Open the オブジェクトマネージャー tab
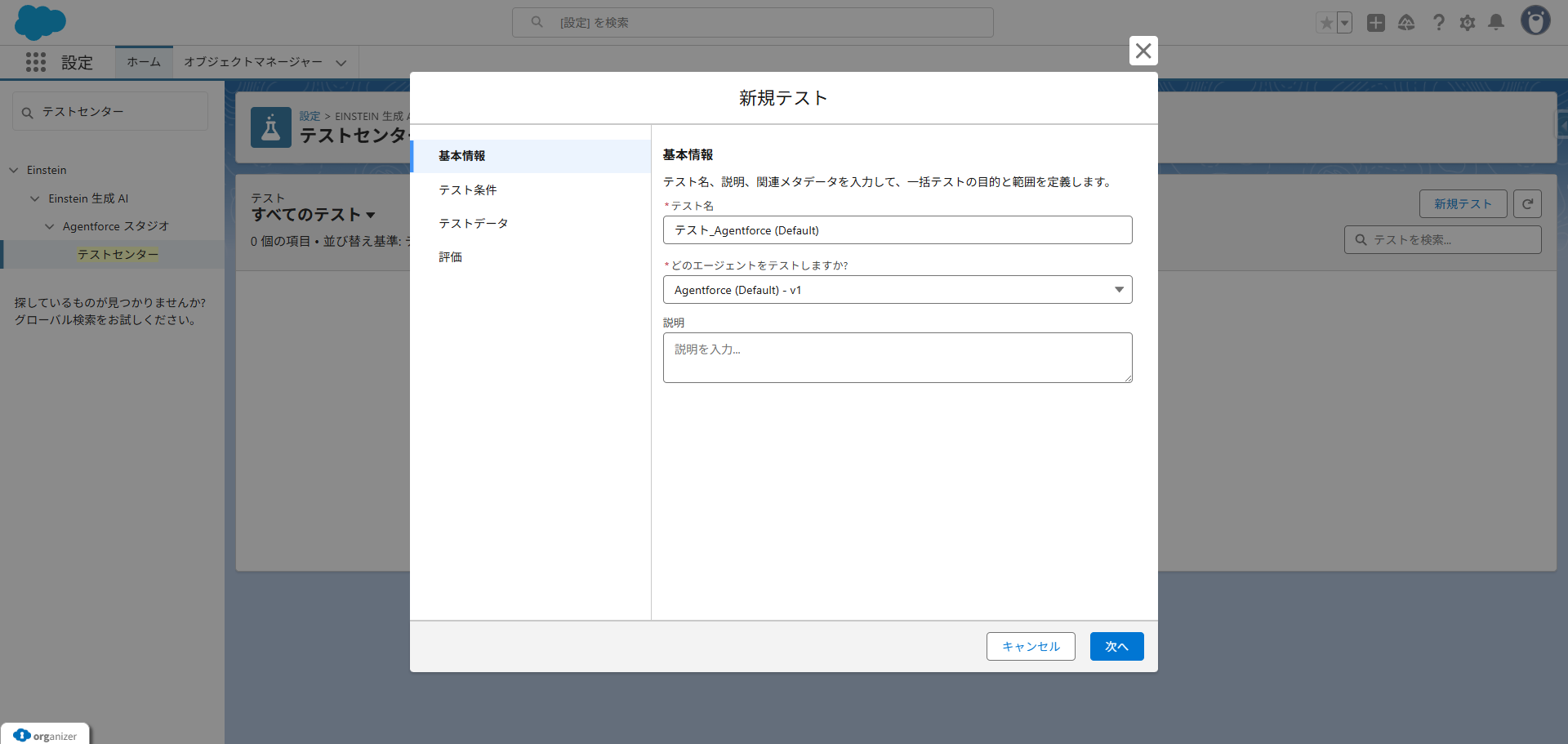 coord(253,62)
